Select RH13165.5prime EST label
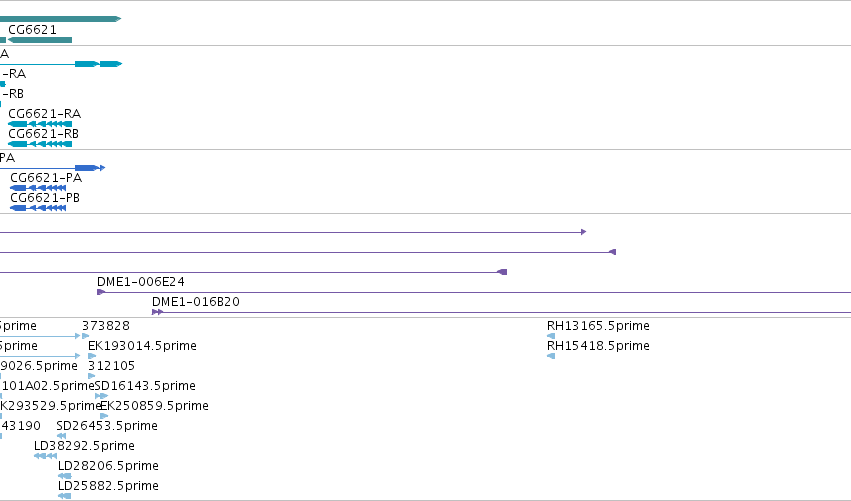Viewport: 851px width, 501px height. [x=598, y=326]
